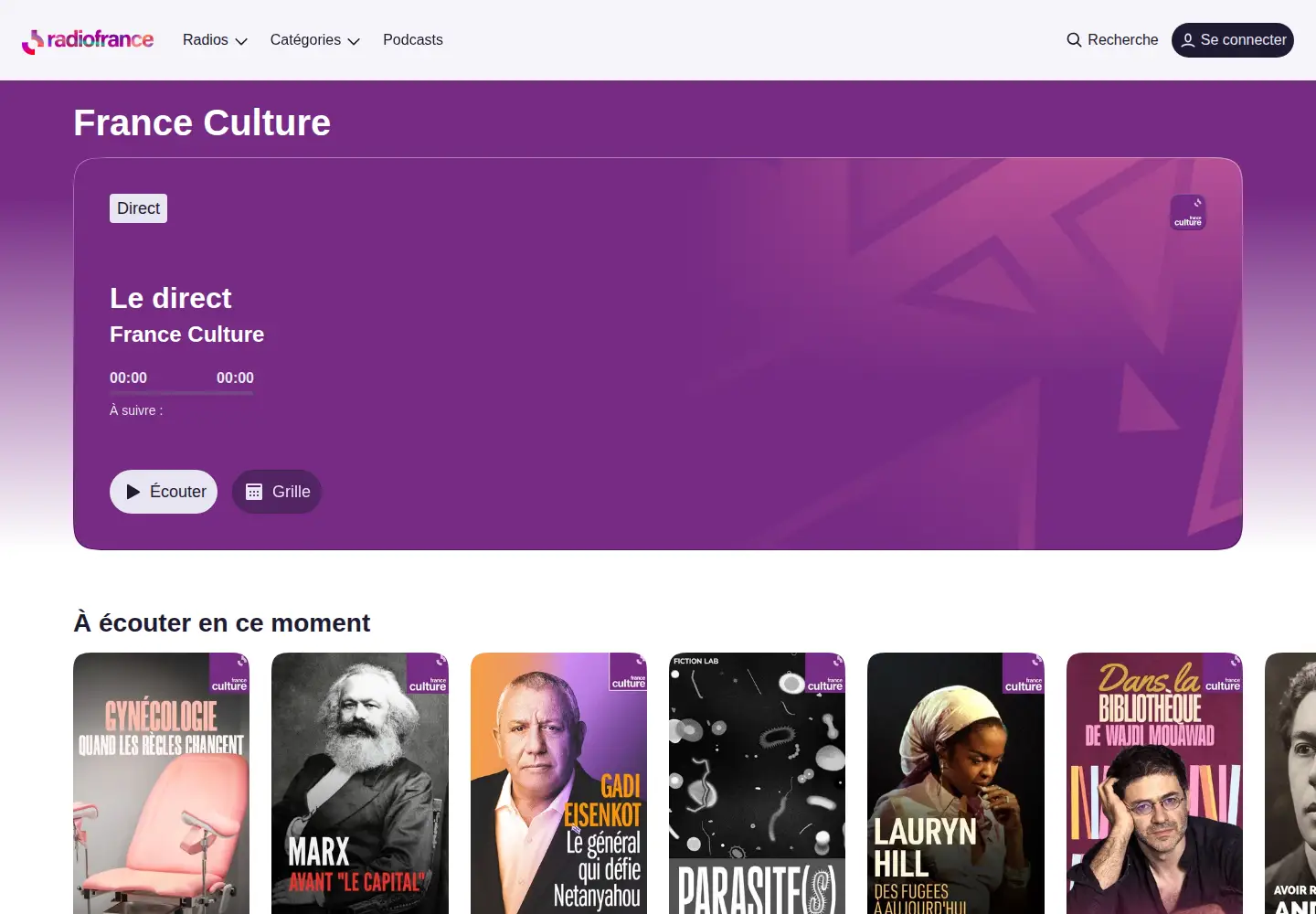
Task: Open the Lauryn Hill podcast thumbnail
Action: tap(956, 783)
